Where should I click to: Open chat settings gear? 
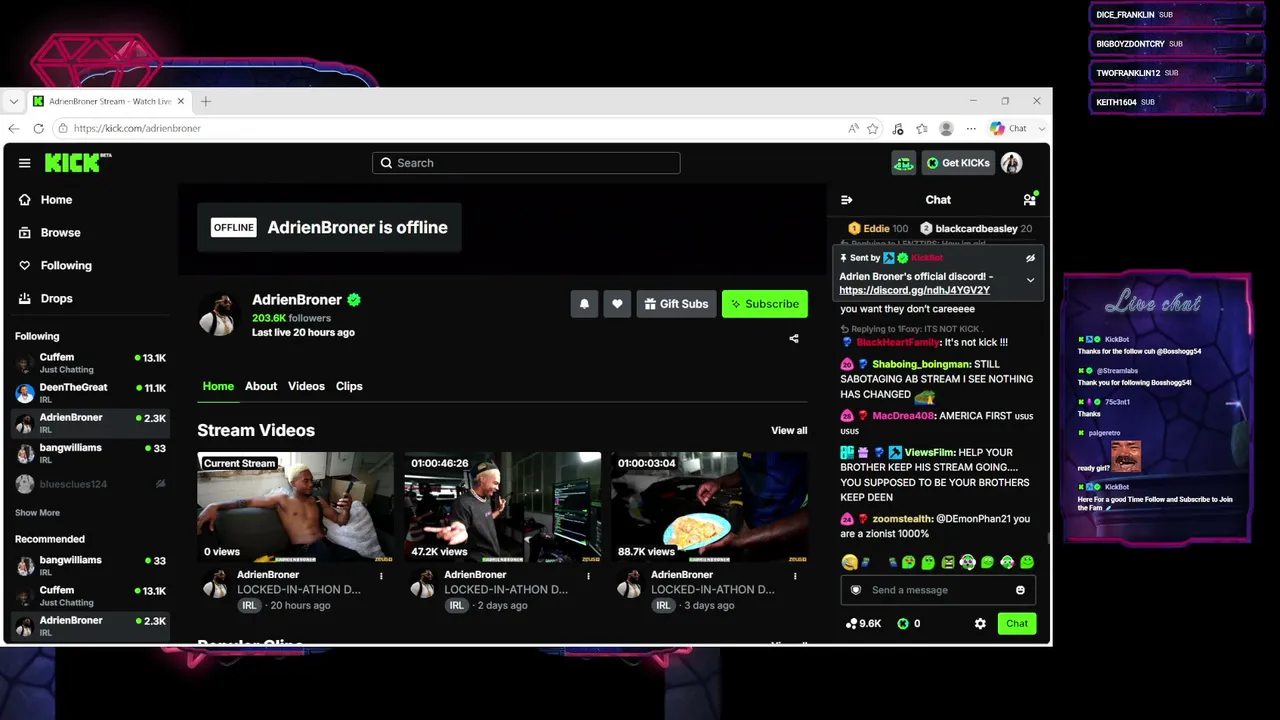point(980,624)
